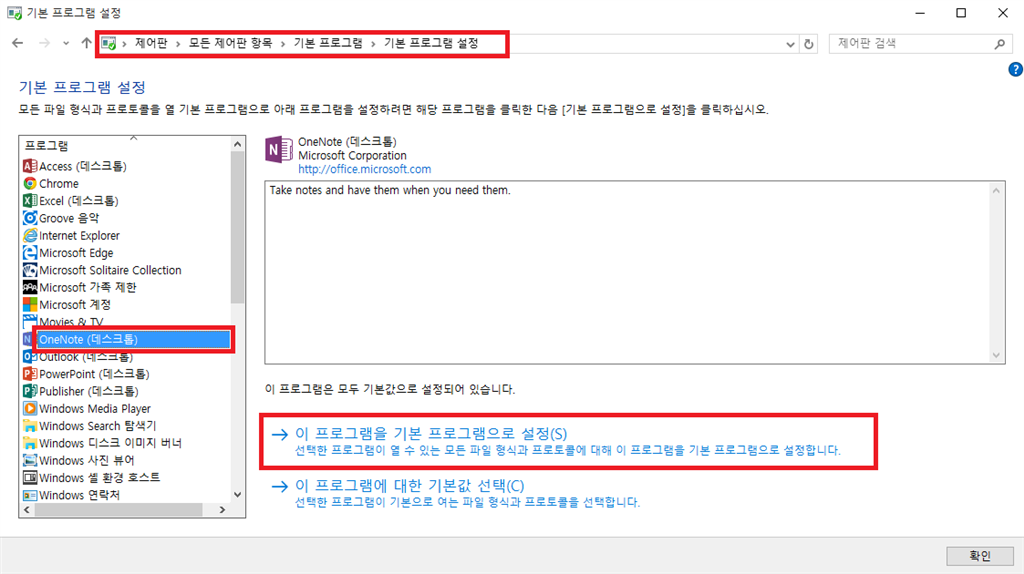This screenshot has height=574, width=1024.
Task: Select the Windows 셸 환경 호스트 icon
Action: pyautogui.click(x=29, y=478)
